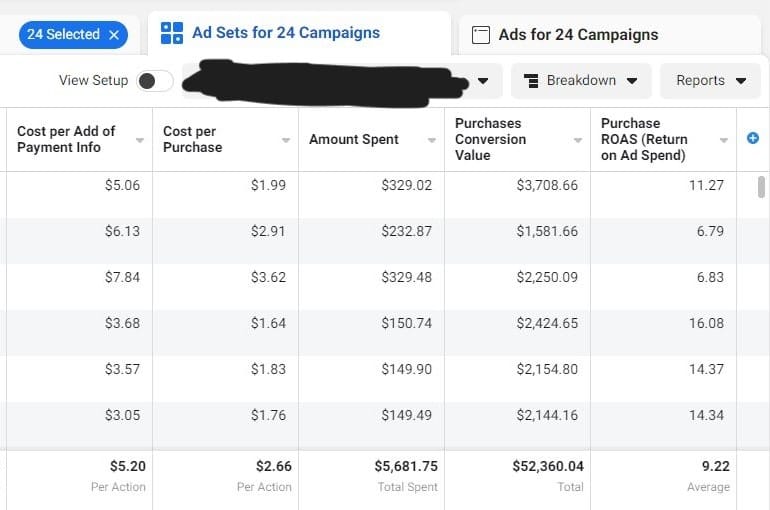
Task: Sort by Purchase ROAS arrow
Action: click(723, 140)
